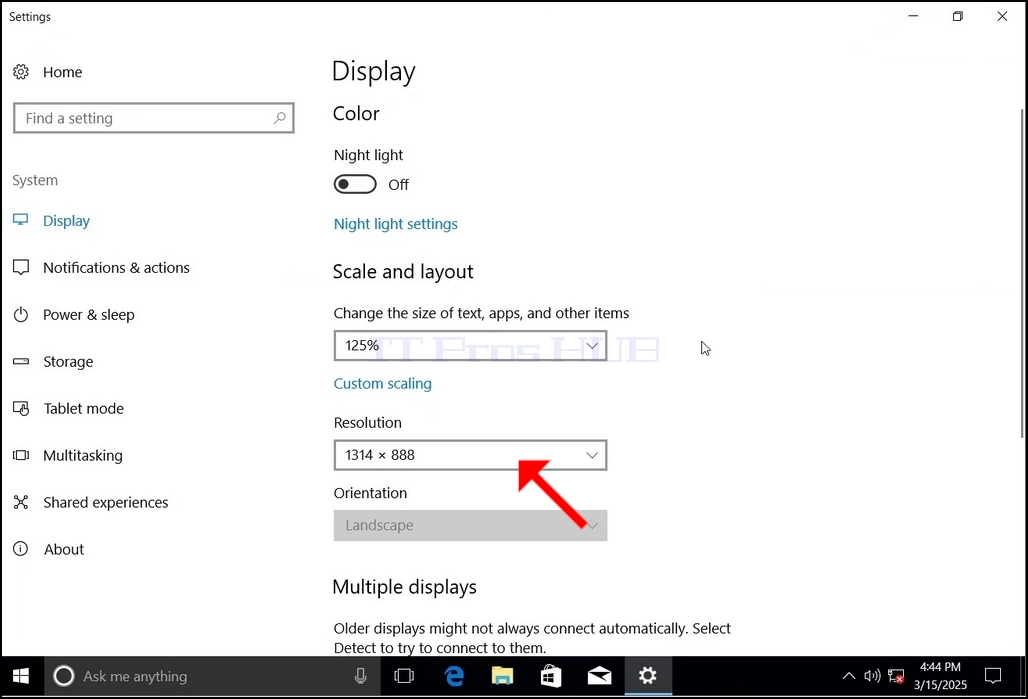
Task: Expand the 125% scaling dropdown
Action: 470,346
